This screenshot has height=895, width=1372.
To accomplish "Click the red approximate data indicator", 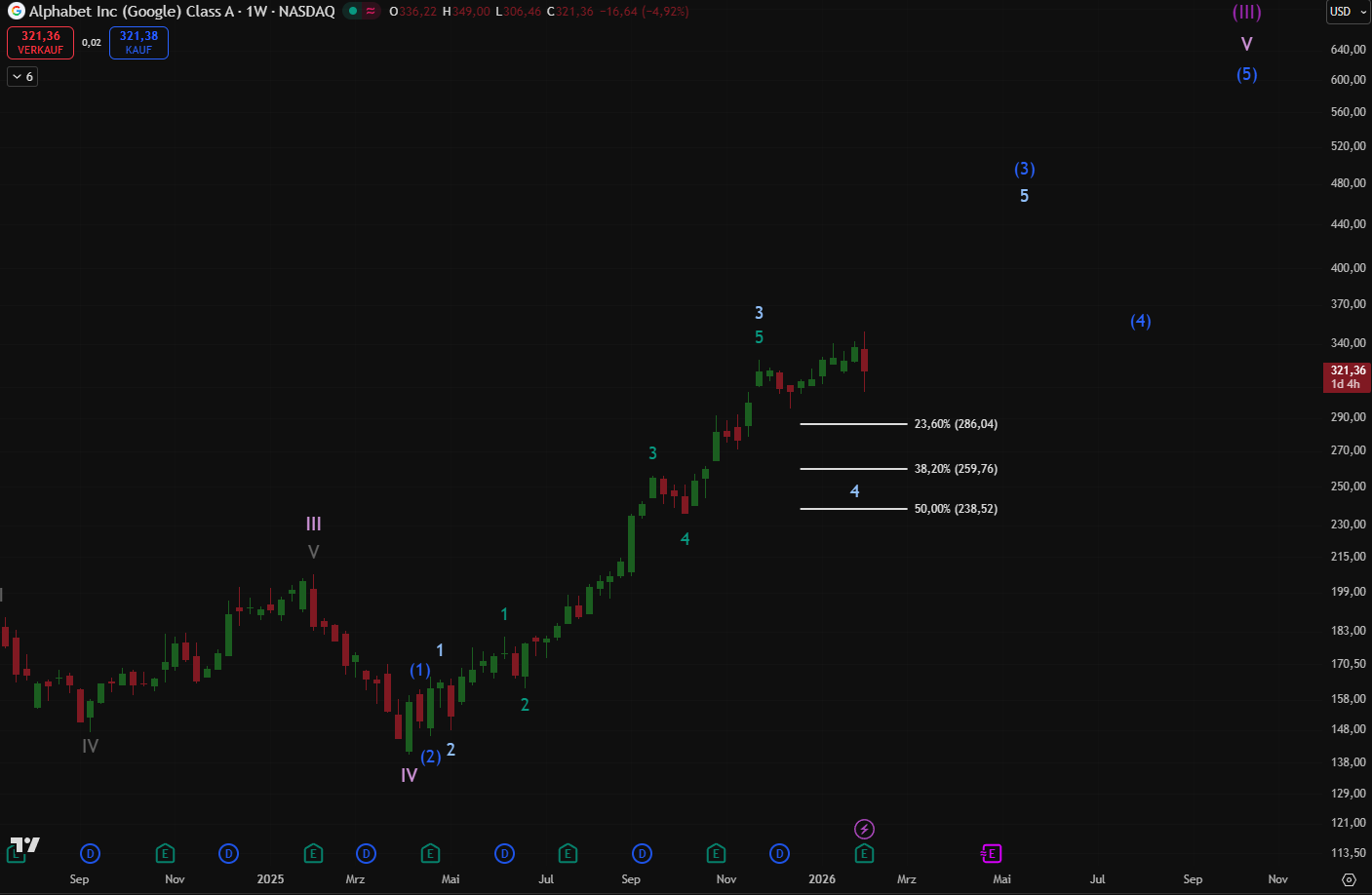I will click(x=371, y=12).
